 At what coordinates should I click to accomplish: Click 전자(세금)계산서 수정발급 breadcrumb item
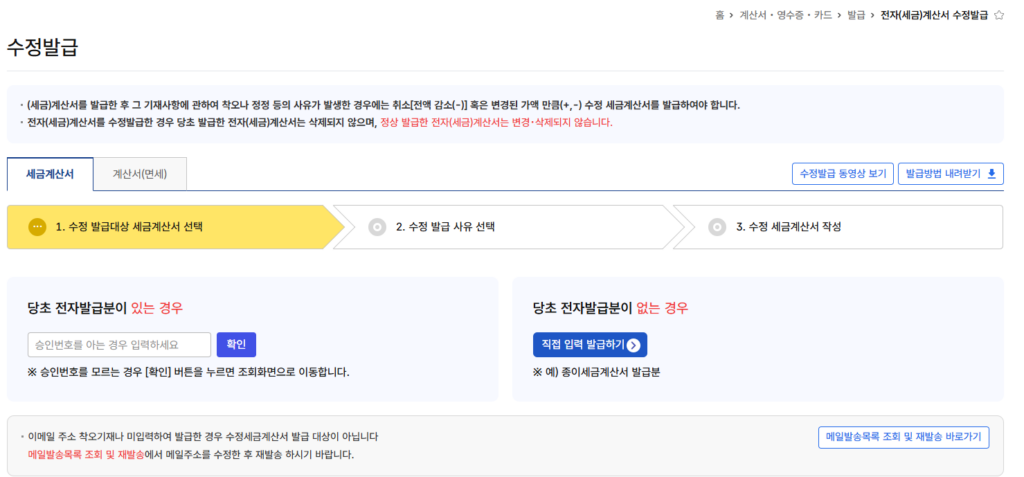(x=934, y=16)
